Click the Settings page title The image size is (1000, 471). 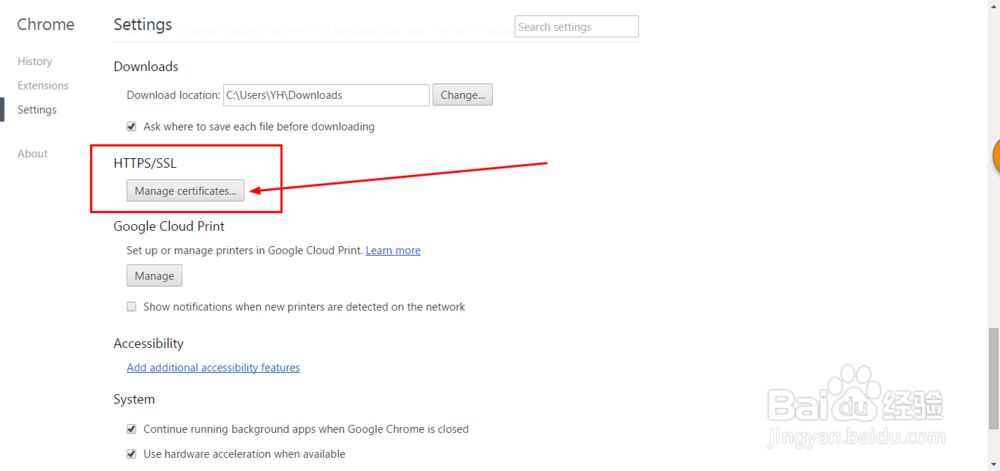[143, 24]
